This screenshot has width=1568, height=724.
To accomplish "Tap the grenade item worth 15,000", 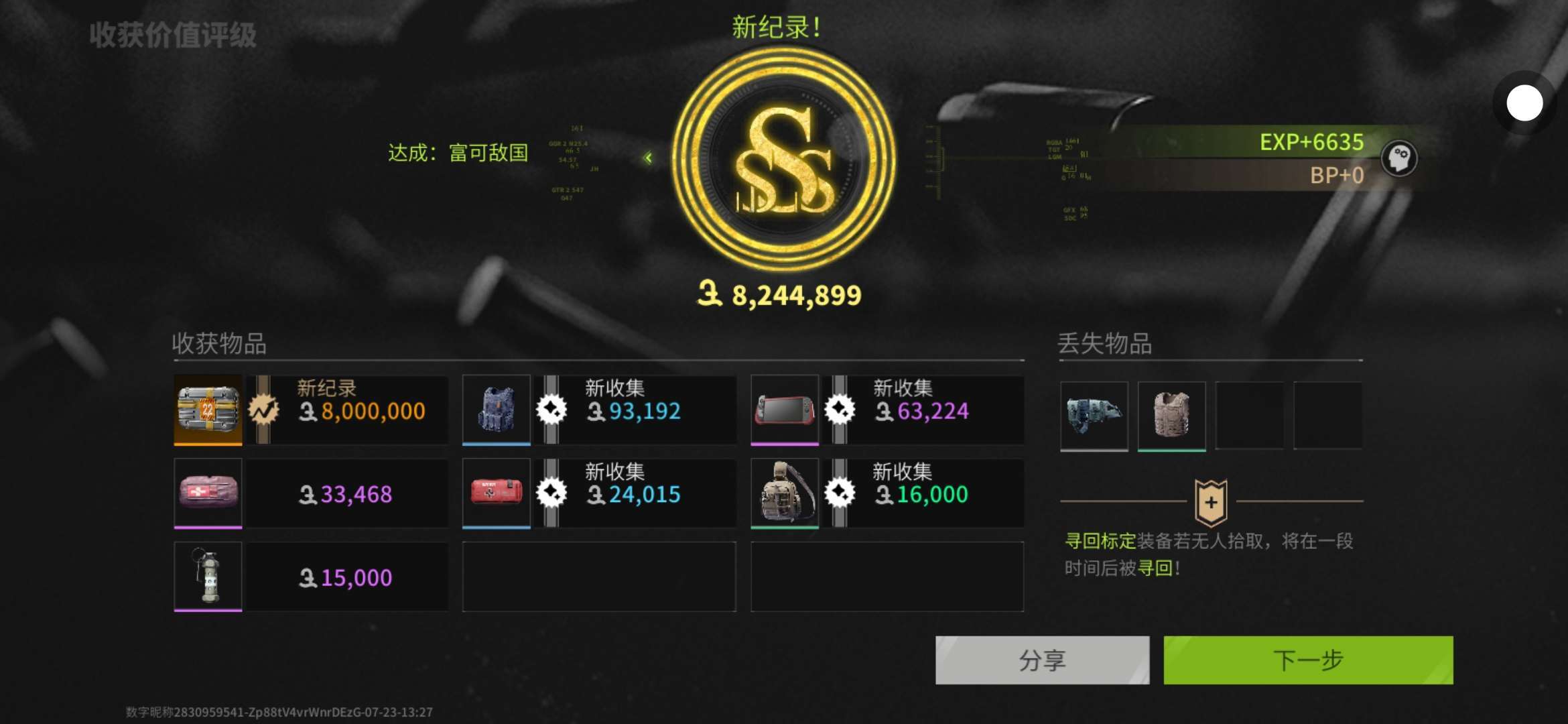I will (x=208, y=577).
